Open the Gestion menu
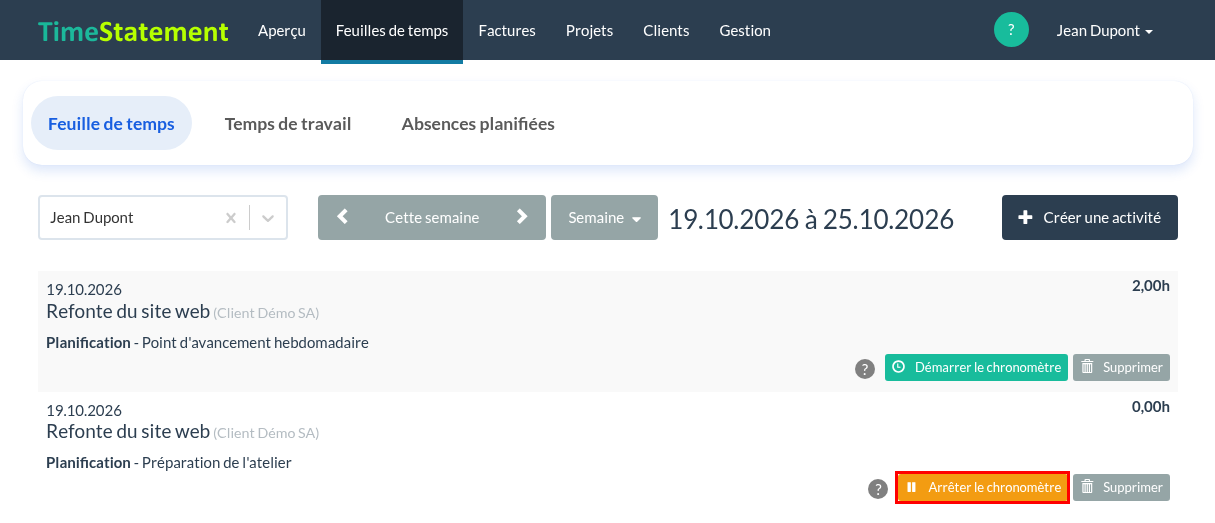Screen dimensions: 1215x523 coord(745,31)
